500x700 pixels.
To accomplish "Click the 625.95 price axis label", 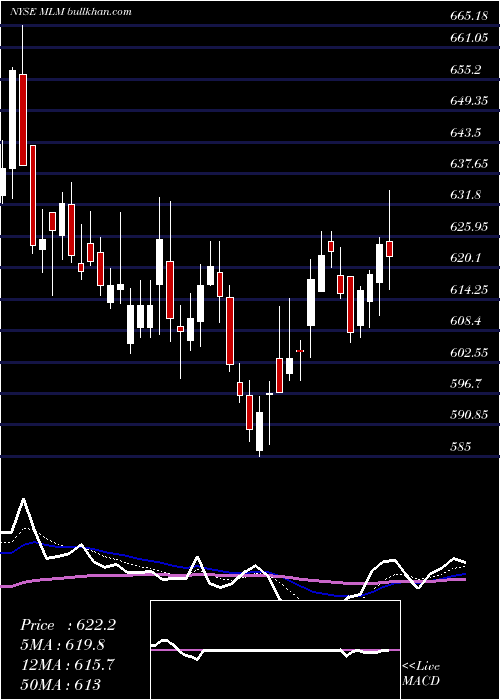I will [469, 226].
